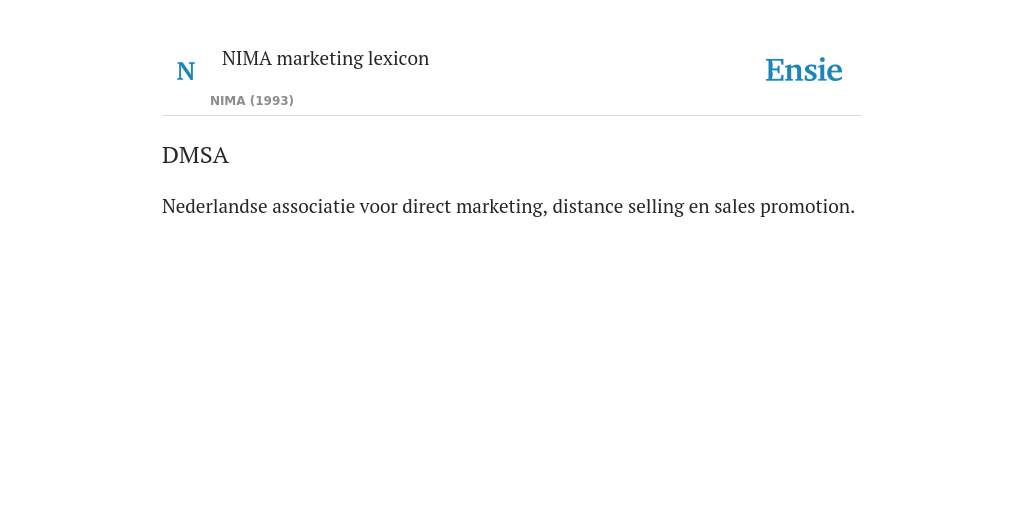Image resolution: width=1024 pixels, height=512 pixels.
Task: Open the NIMA marketing lexicon title
Action: (x=325, y=58)
